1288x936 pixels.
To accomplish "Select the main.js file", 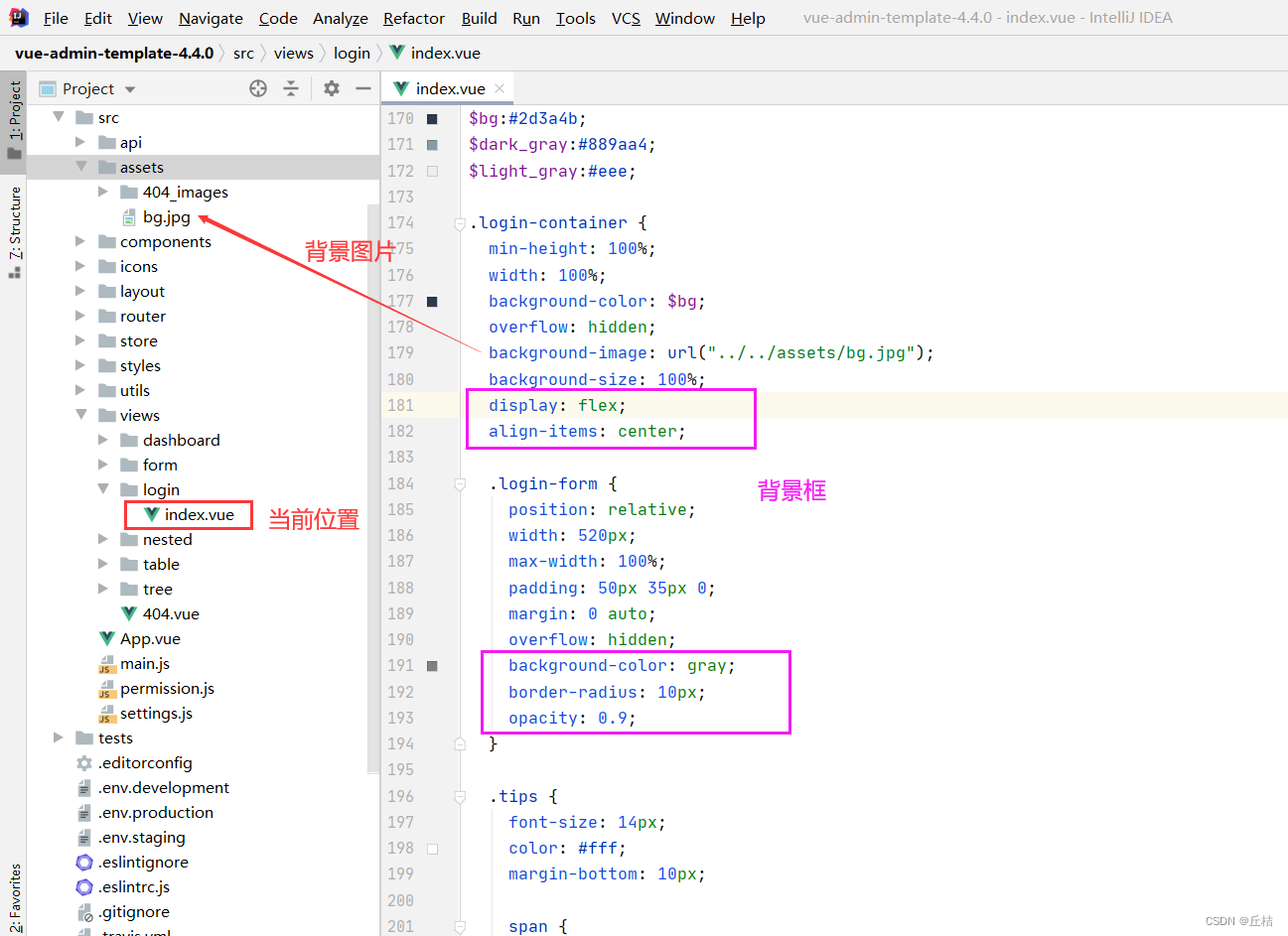I will point(134,663).
